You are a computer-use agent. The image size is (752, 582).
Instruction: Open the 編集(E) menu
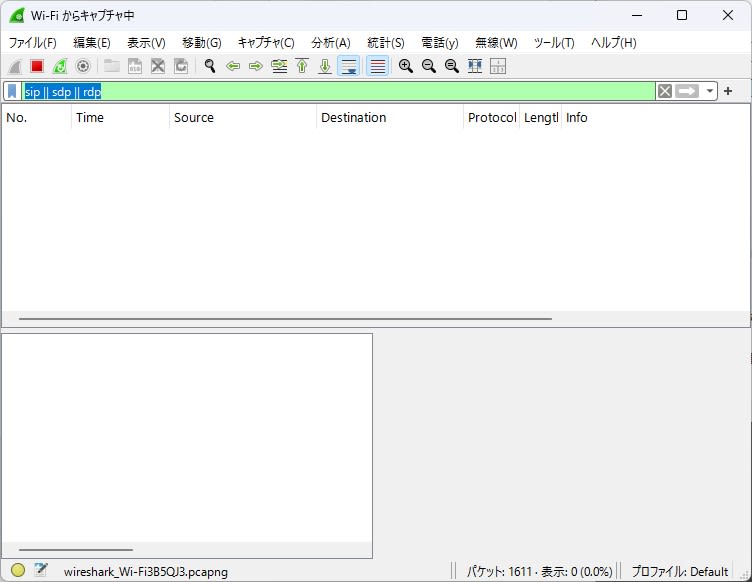tap(92, 43)
